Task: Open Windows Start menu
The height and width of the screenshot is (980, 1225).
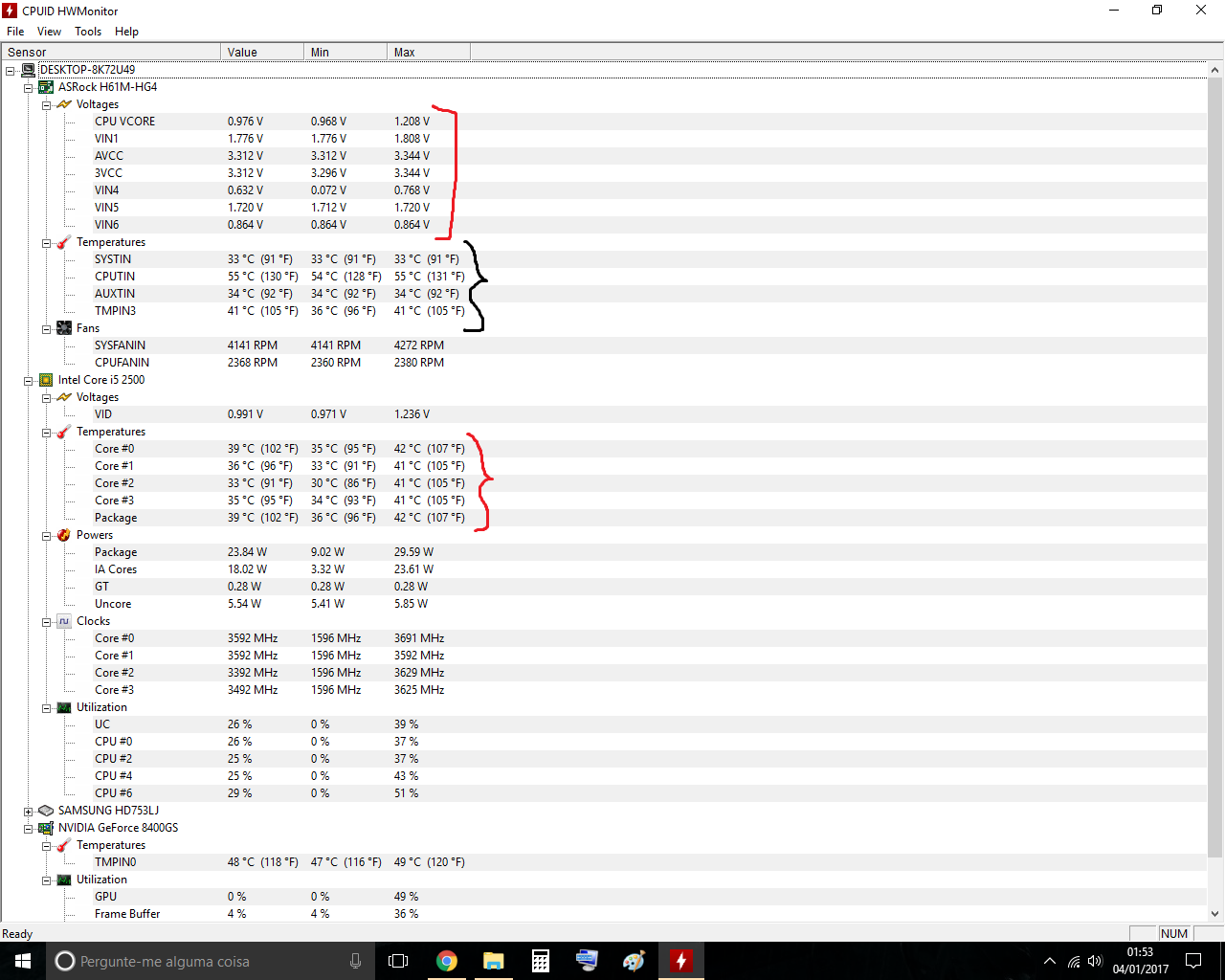Action: tap(23, 961)
